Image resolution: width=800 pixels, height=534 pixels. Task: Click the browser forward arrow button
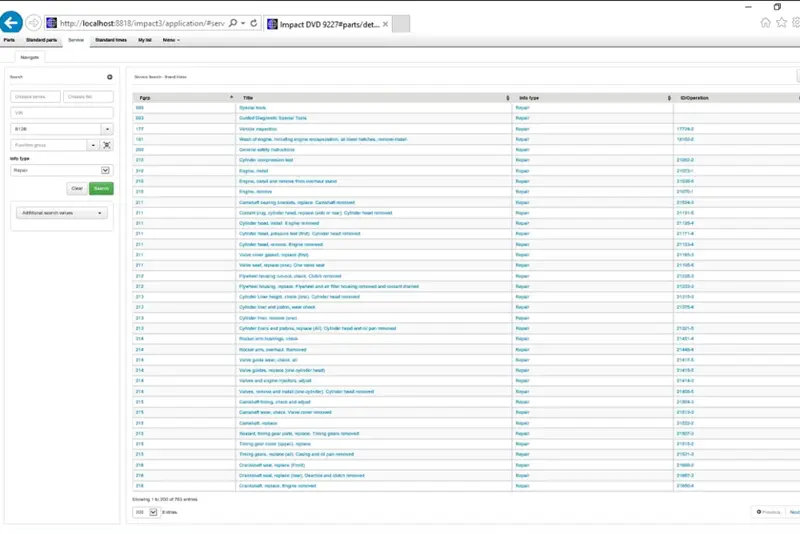(x=34, y=21)
